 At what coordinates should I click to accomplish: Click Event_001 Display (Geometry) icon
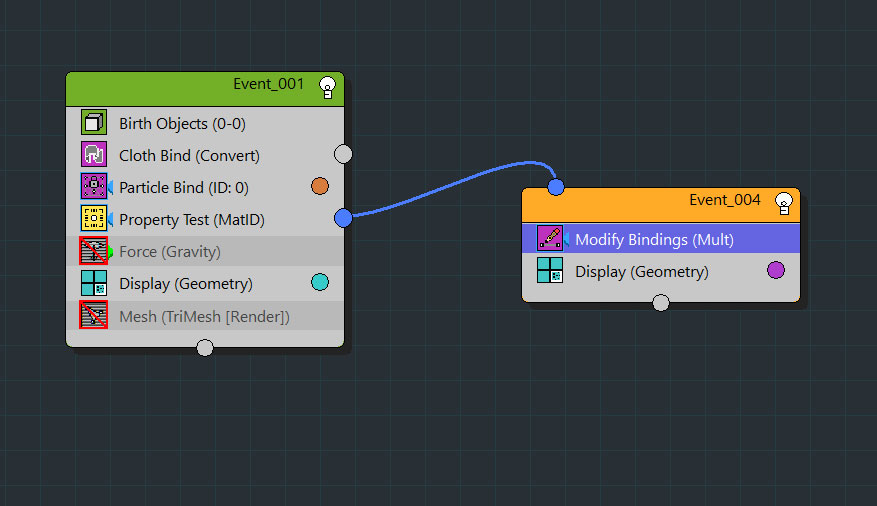93,283
